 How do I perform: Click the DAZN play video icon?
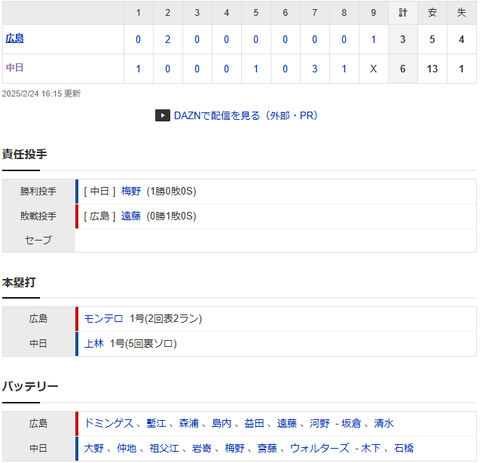(x=163, y=116)
